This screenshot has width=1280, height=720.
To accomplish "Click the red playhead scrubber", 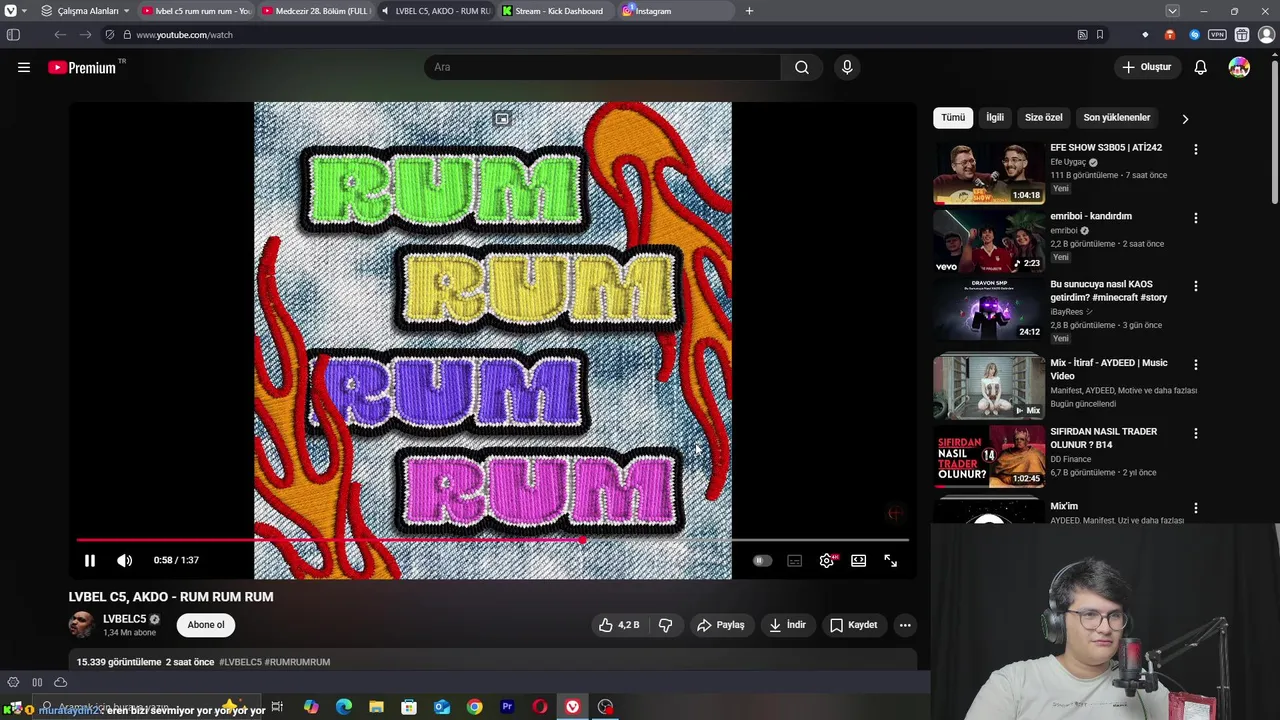I will (582, 540).
